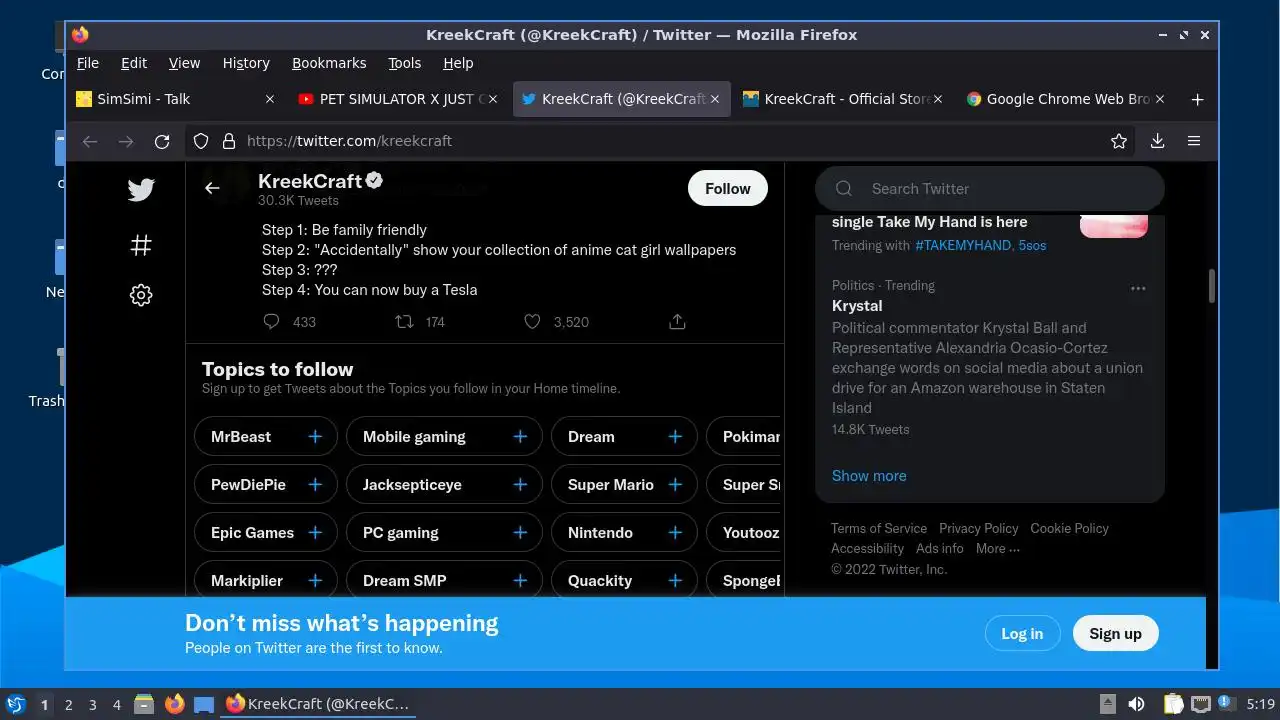Click the page vertical scrollbar thumb
This screenshot has height=720, width=1280.
[x=1212, y=286]
